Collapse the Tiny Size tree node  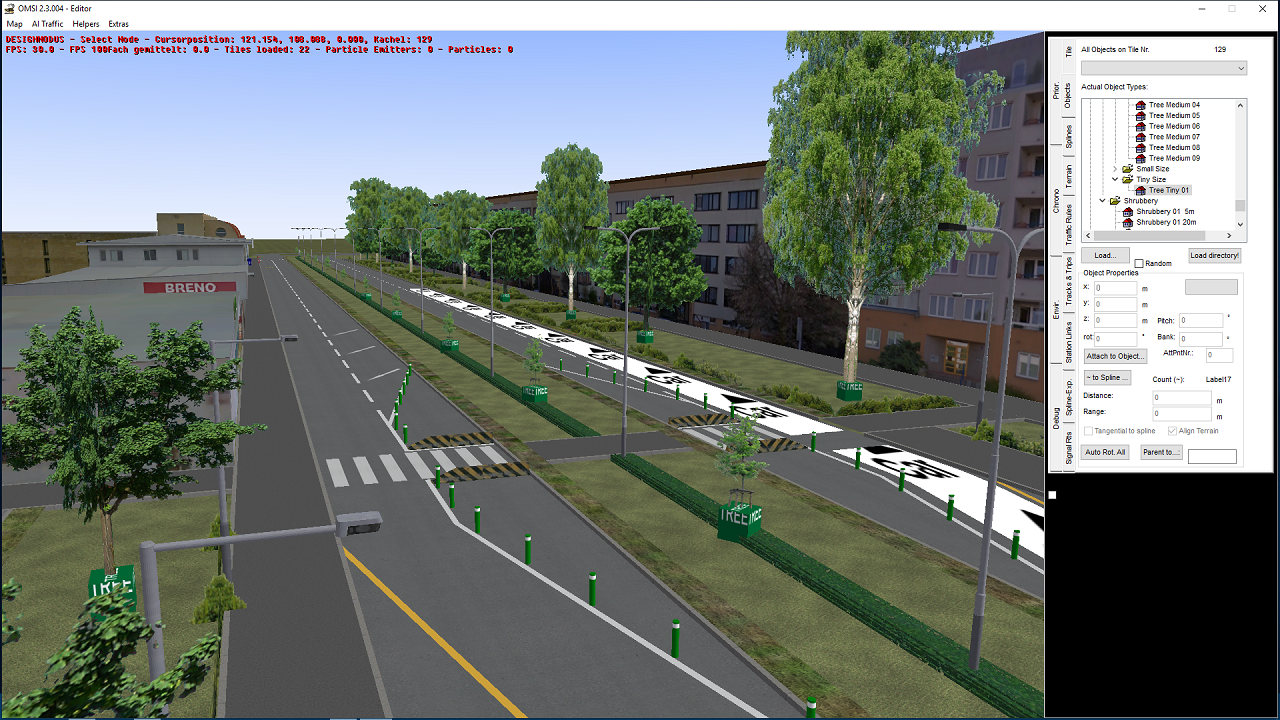[1115, 180]
